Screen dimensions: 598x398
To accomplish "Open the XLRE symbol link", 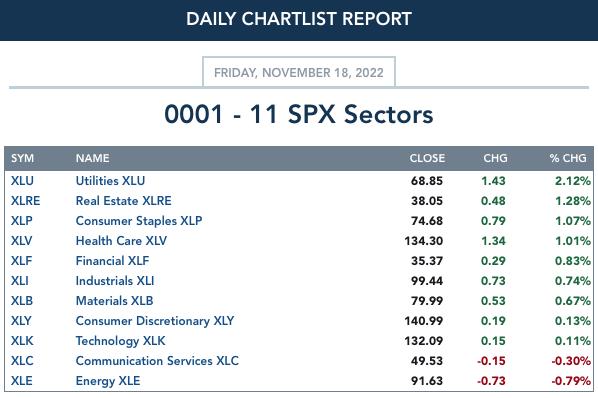I will point(25,201).
